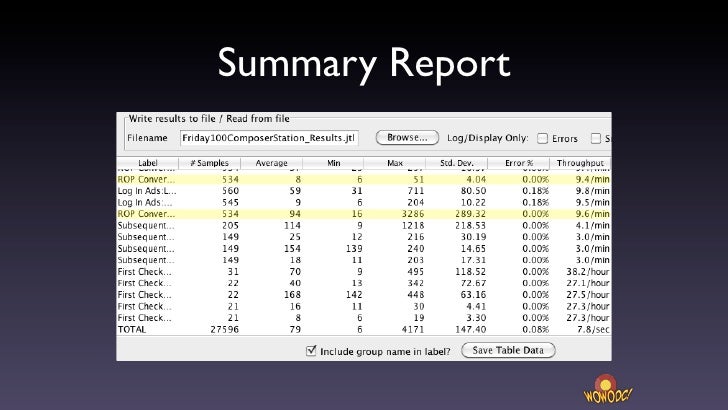This screenshot has width=728, height=410.
Task: Sort by Average column header
Action: pos(272,163)
